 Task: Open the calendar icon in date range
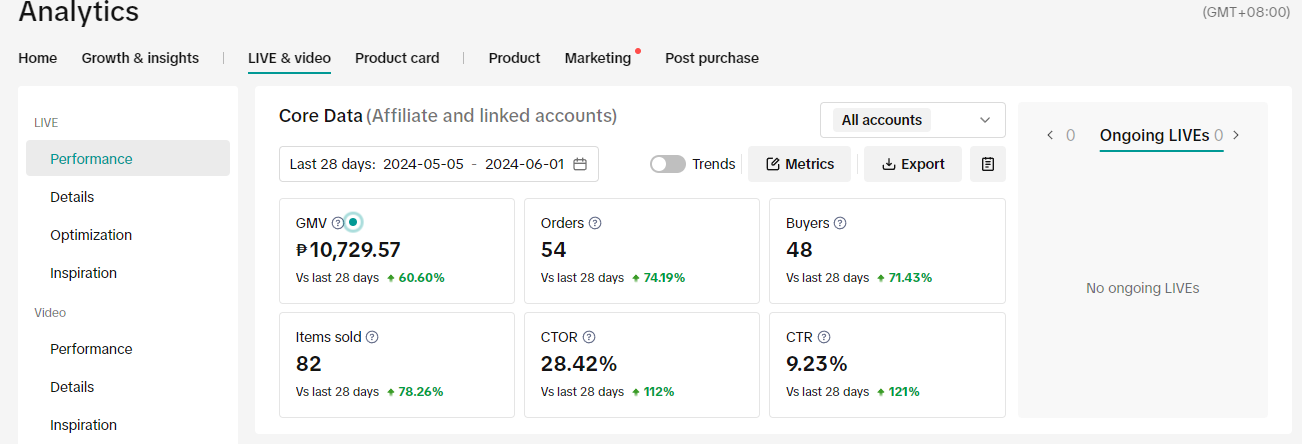(x=580, y=164)
